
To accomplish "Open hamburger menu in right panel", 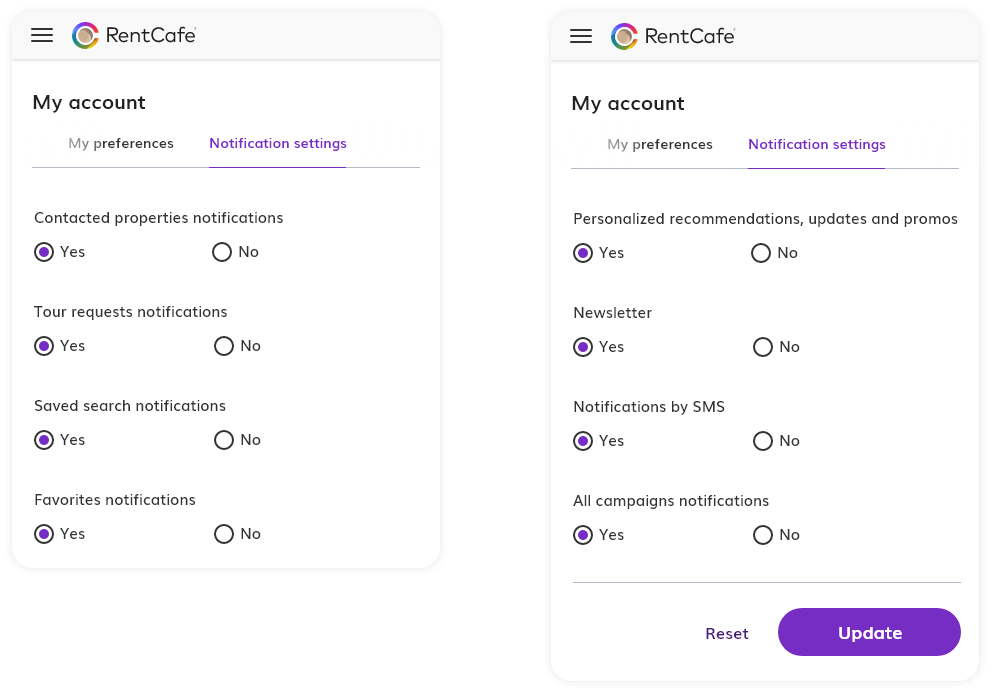I will (x=581, y=37).
